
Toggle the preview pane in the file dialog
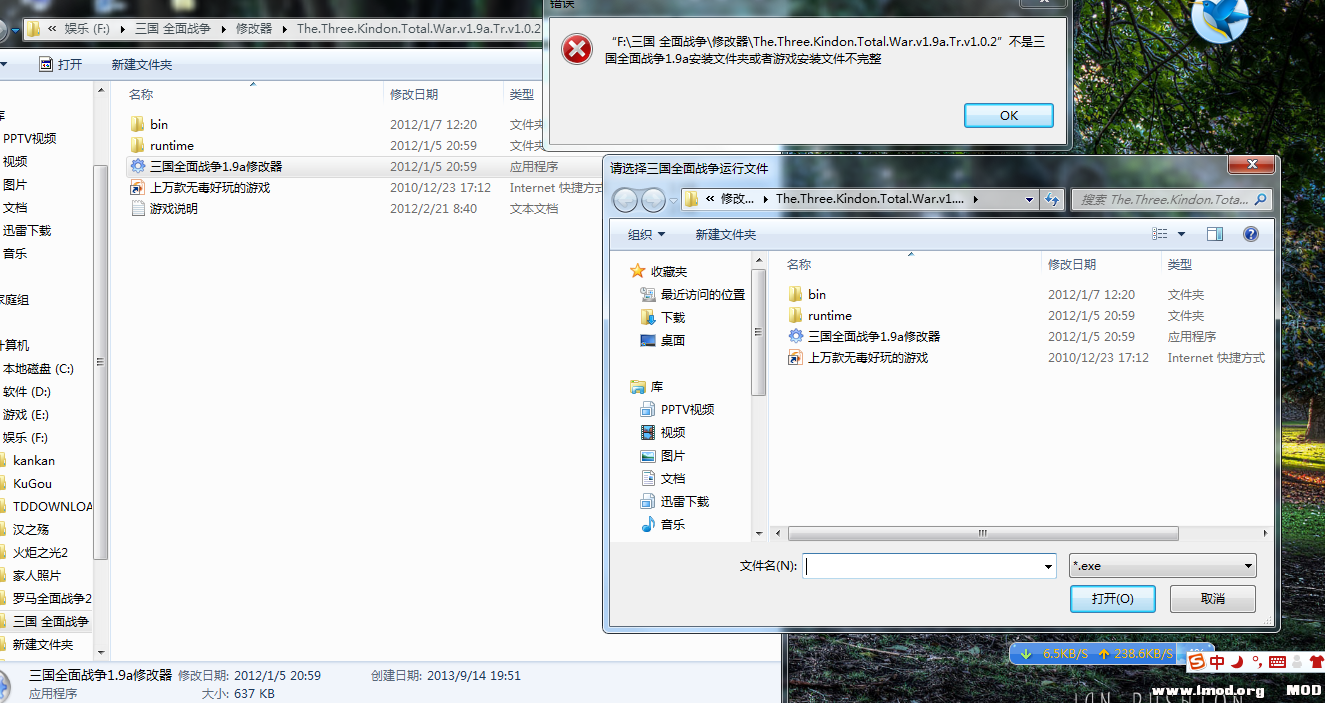(1216, 233)
